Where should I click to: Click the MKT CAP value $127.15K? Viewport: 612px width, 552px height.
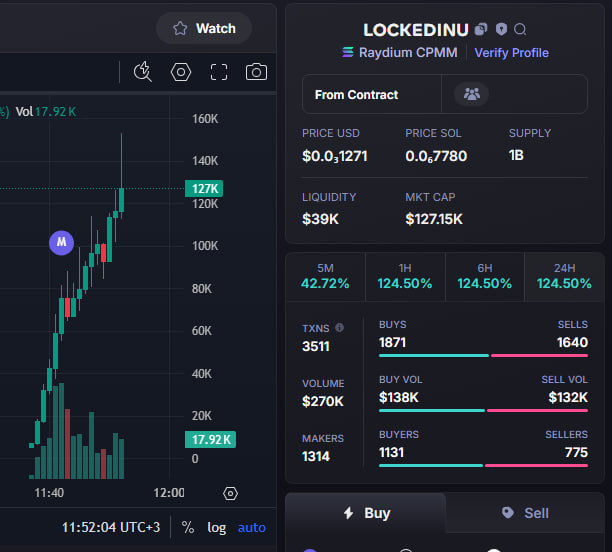(x=434, y=219)
